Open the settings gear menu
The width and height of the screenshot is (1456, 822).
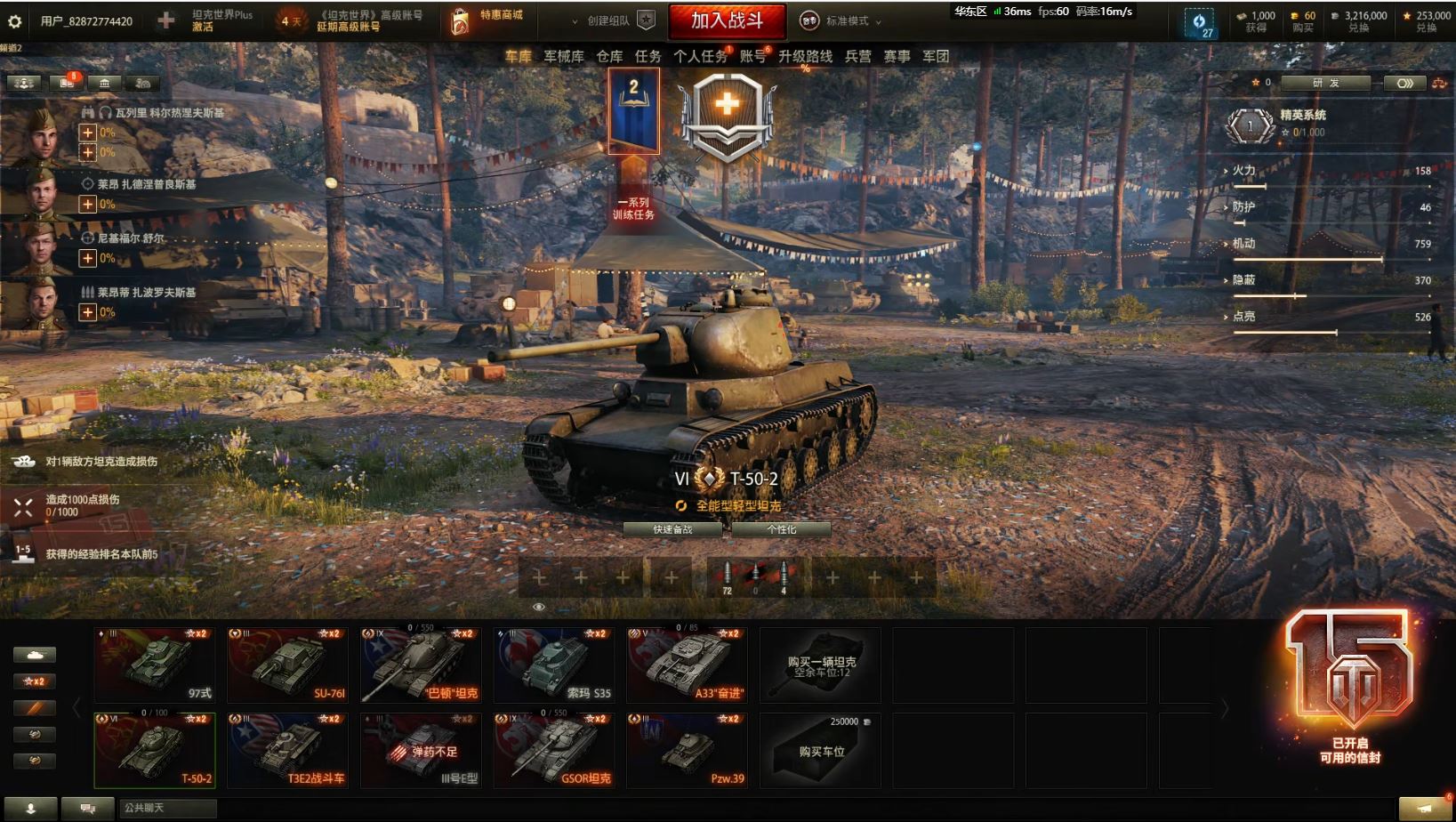(14, 20)
